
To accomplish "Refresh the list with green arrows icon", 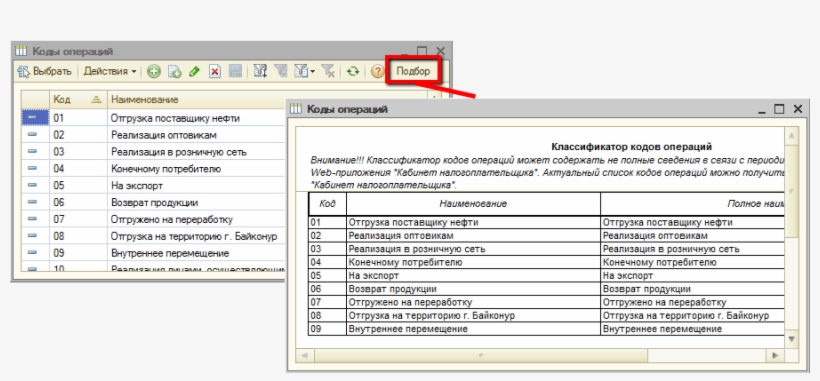I will pos(353,72).
